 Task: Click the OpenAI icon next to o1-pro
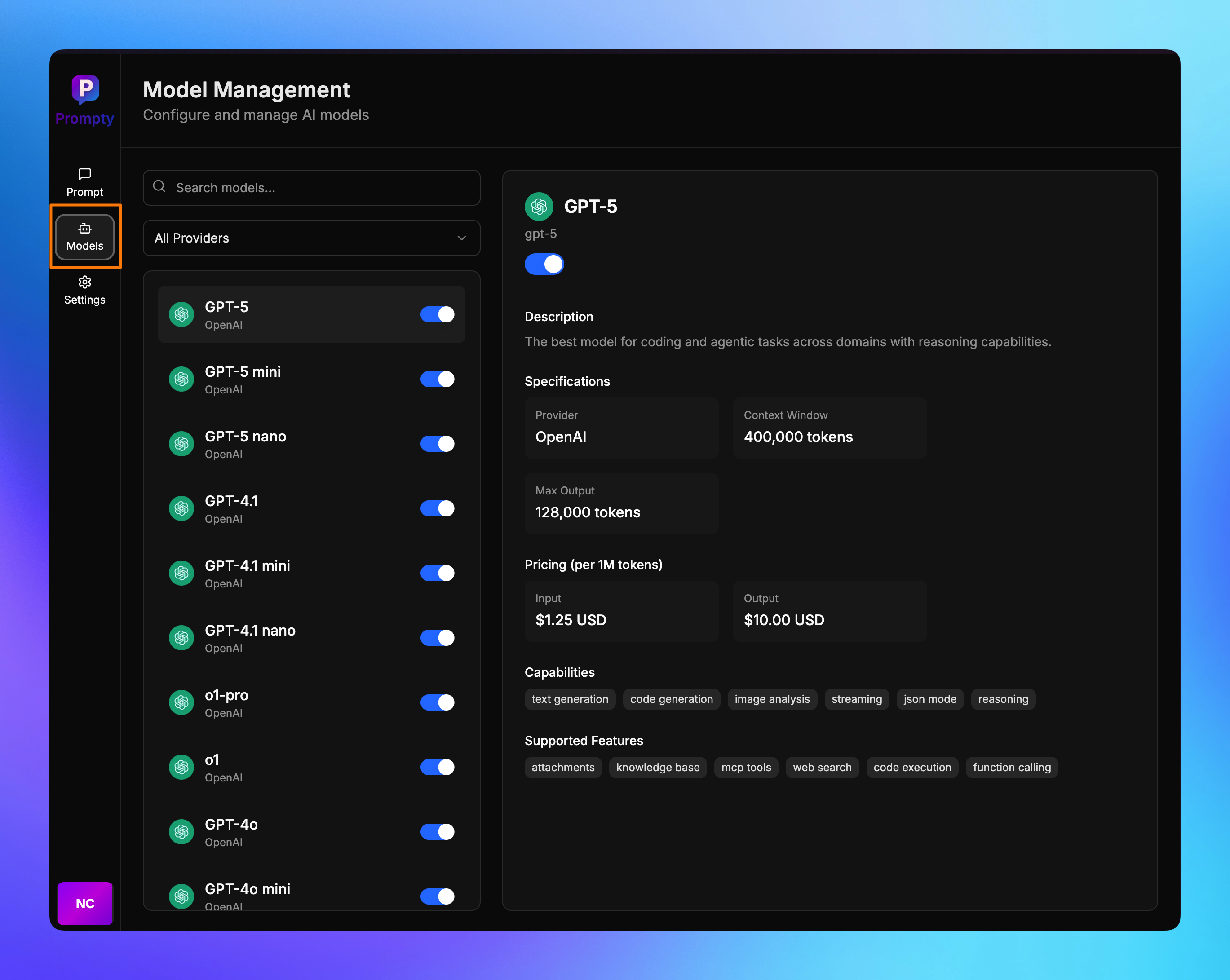181,703
